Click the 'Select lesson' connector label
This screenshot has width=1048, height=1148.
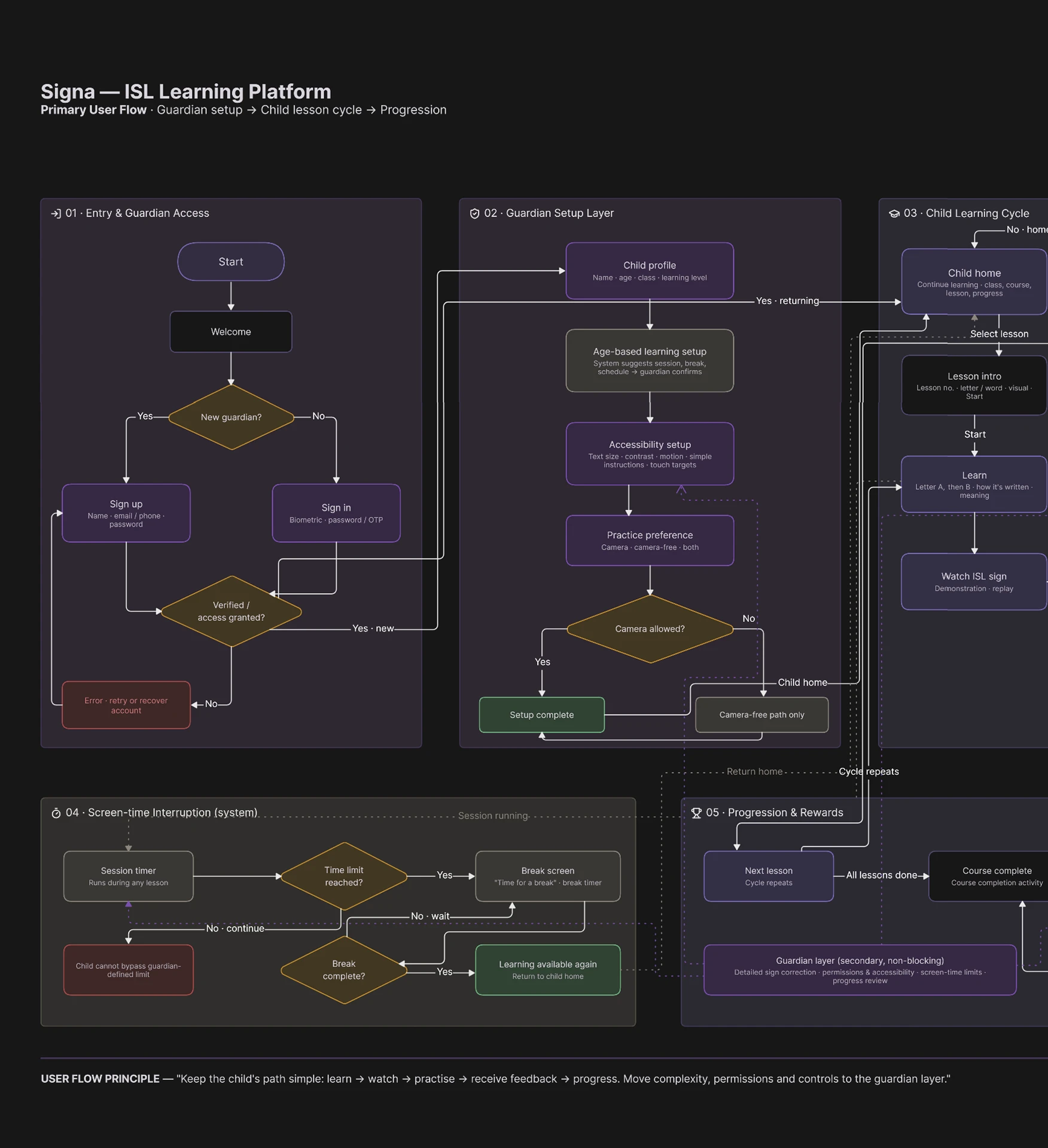coord(999,334)
